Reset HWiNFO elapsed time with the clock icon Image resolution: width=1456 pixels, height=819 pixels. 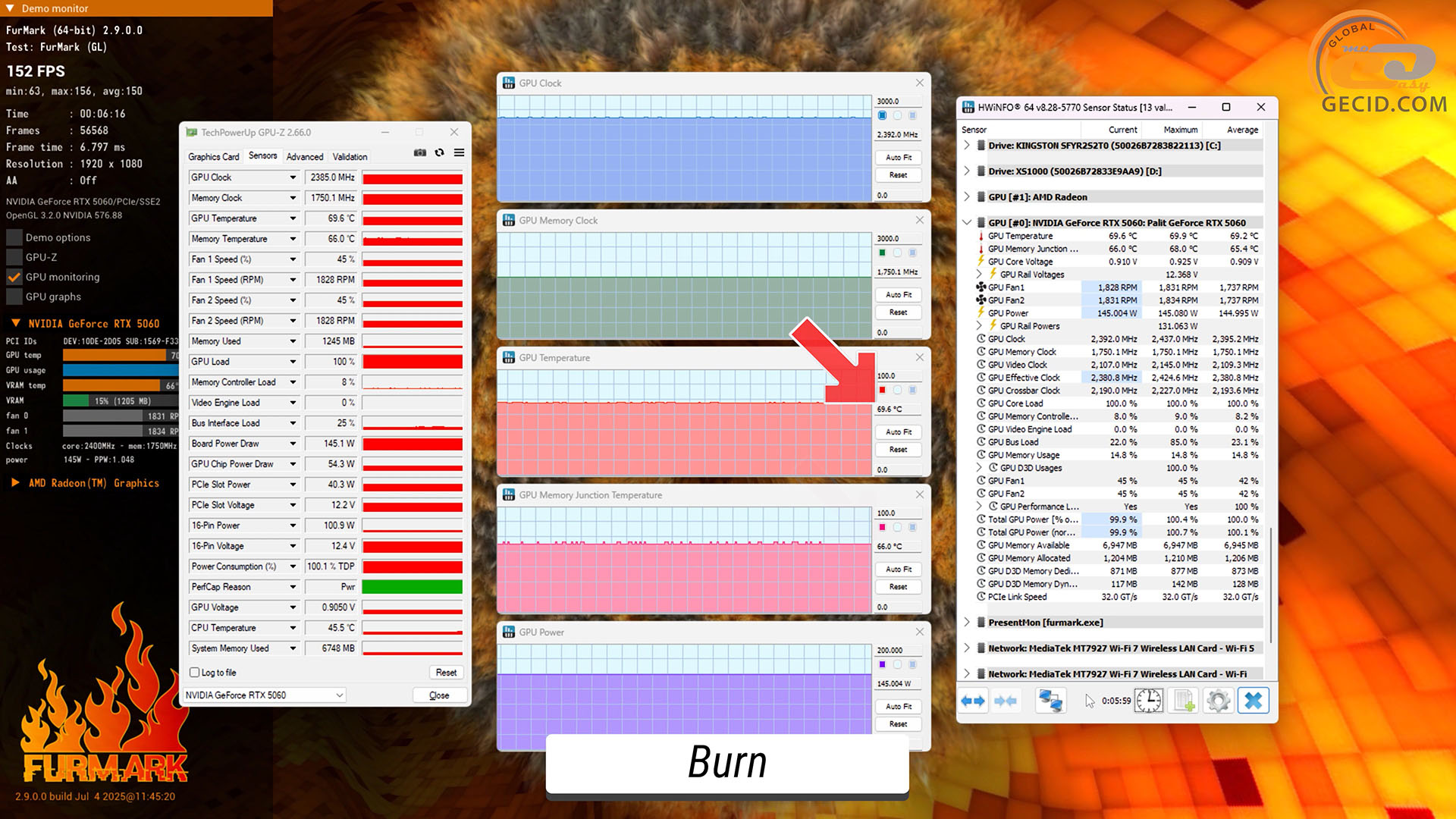click(x=1148, y=701)
